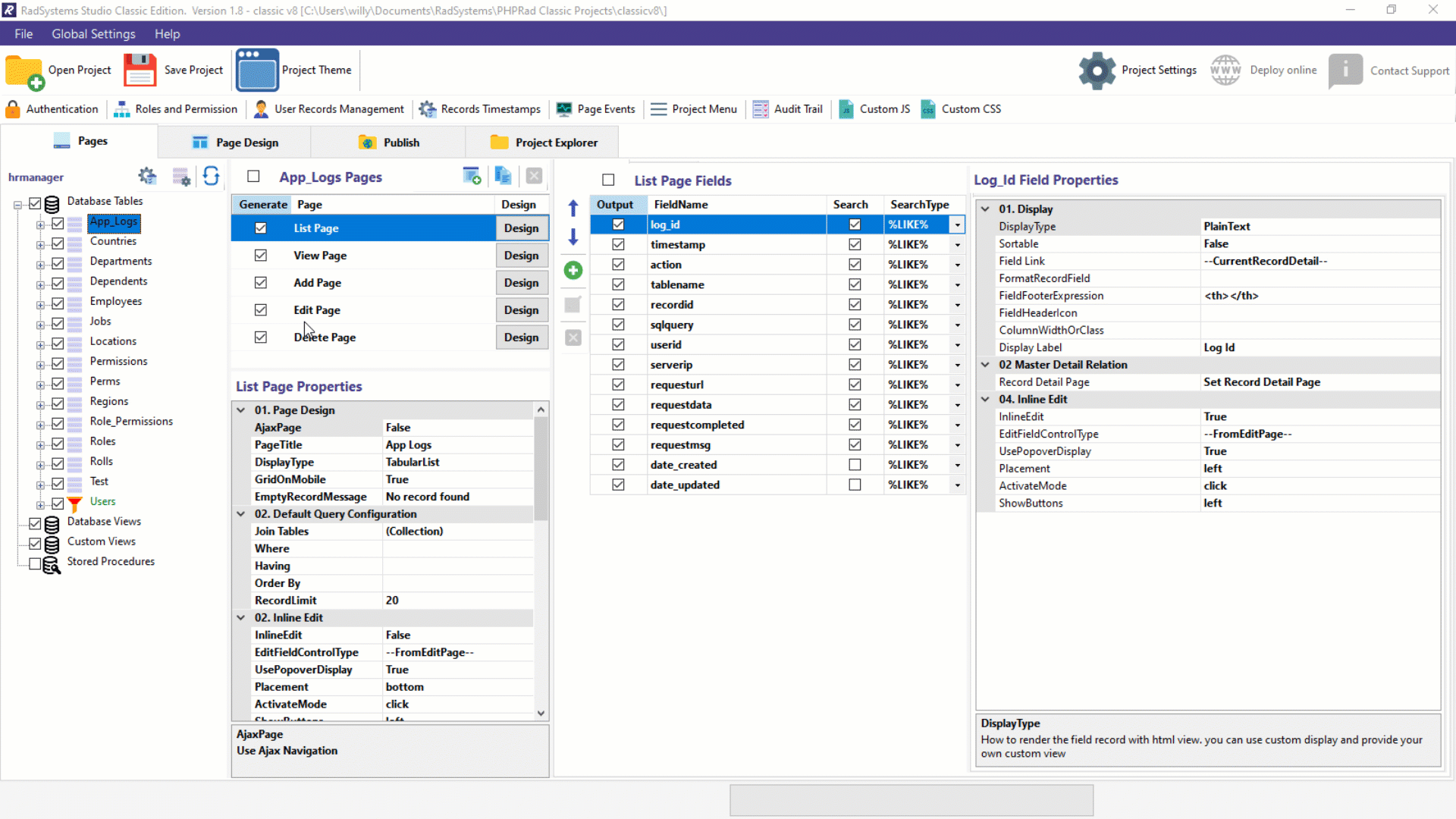Toggle select-all checkbox beside App_Logs Pages
The width and height of the screenshot is (1456, 819).
pyautogui.click(x=253, y=176)
